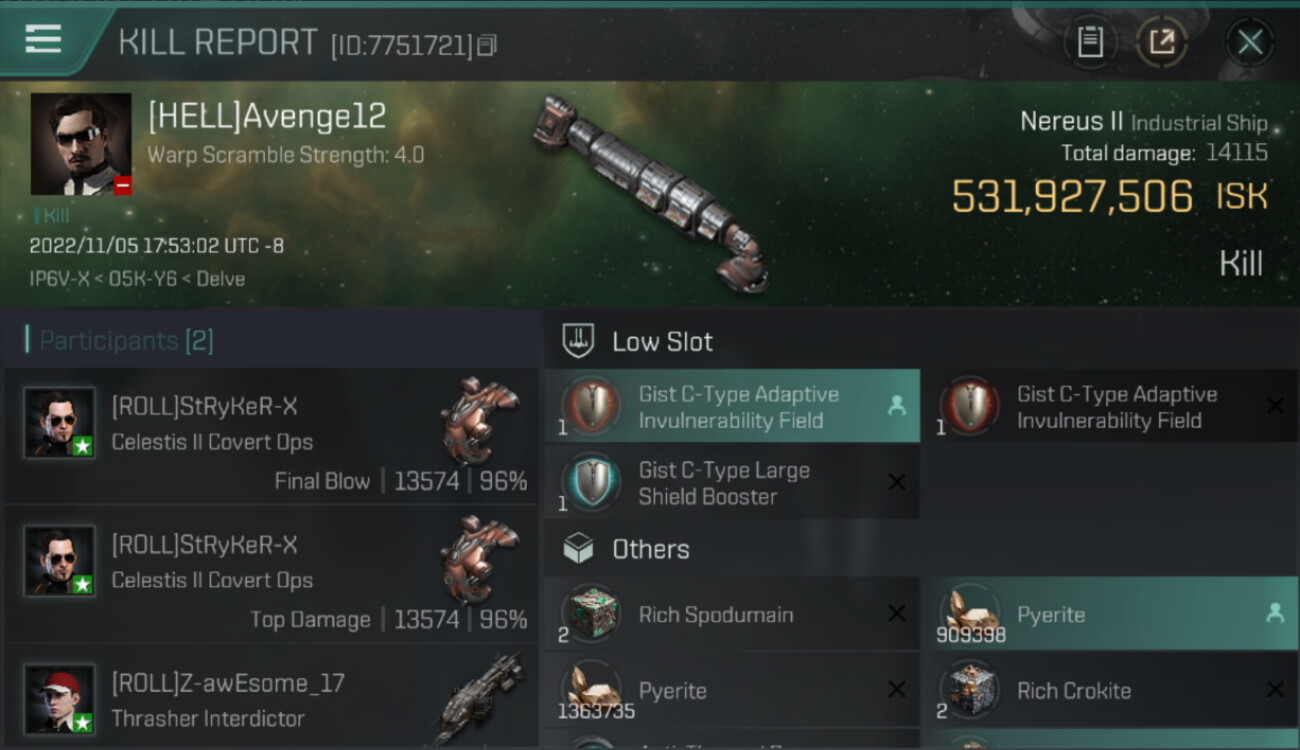Click the Participants [2] header tab
This screenshot has height=750, width=1300.
(120, 341)
